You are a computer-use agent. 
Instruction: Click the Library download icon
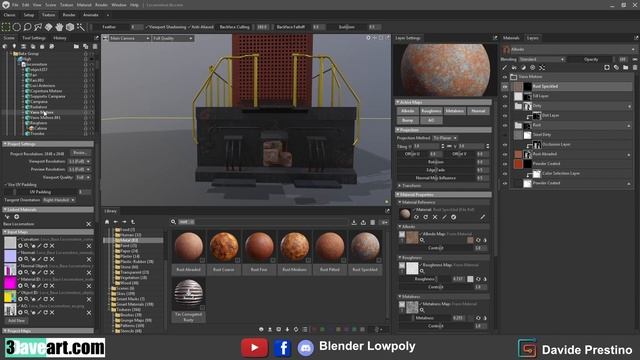354,222
